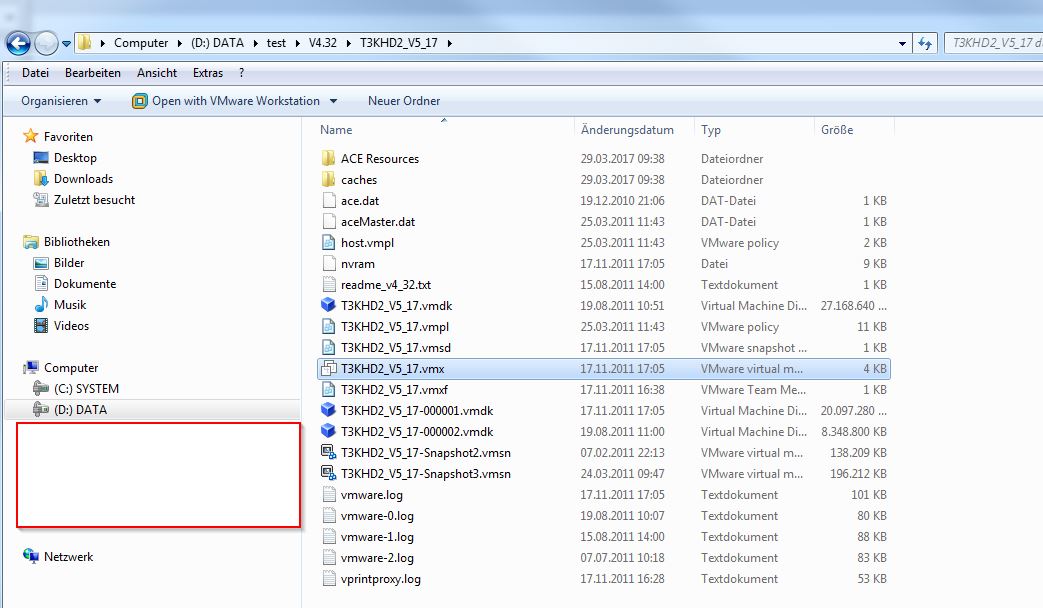
Task: Open the Bearbeiten menu
Action: point(93,73)
